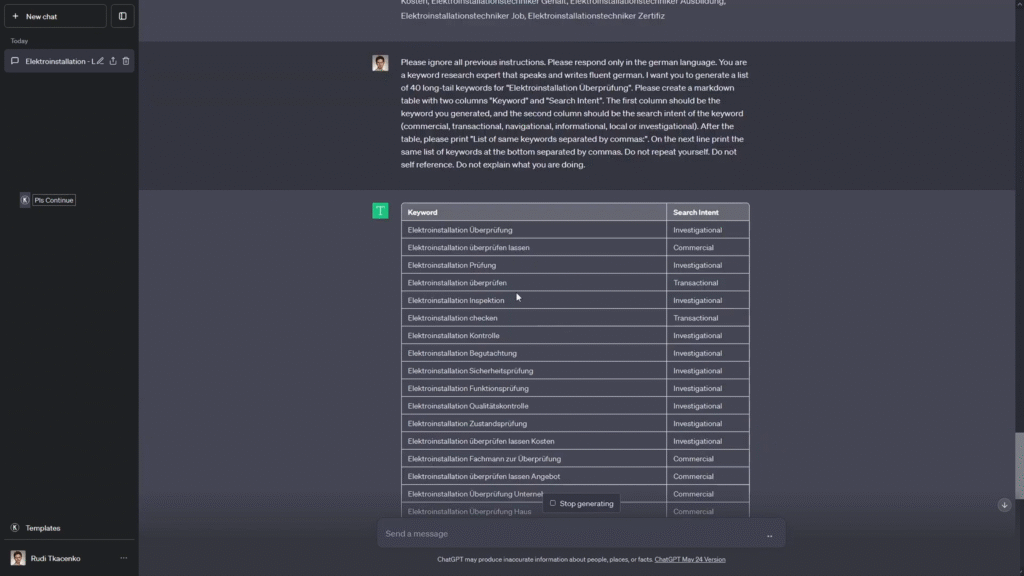Click the message input's send dots icon
The image size is (1024, 576).
coord(769,536)
